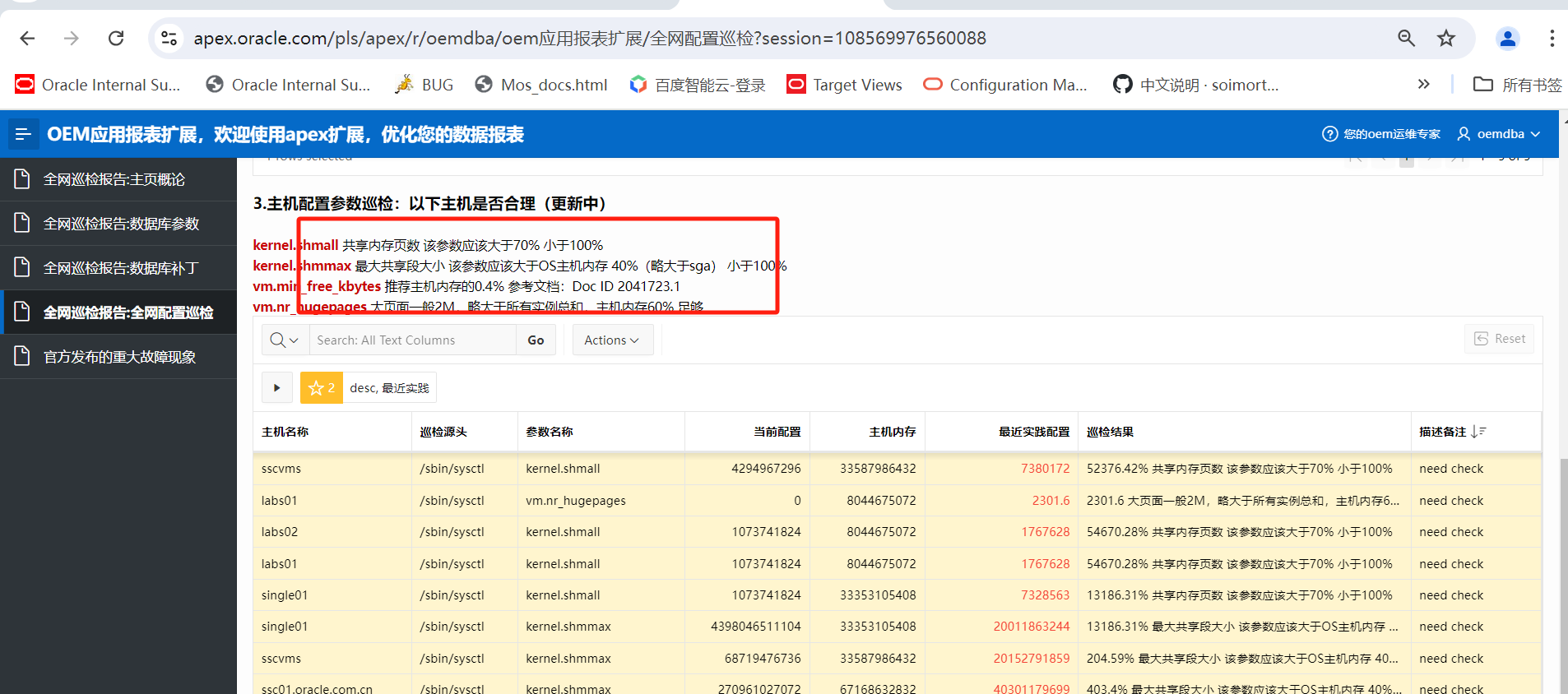Open the Actions dropdown menu
The image size is (1568, 694).
(x=612, y=340)
